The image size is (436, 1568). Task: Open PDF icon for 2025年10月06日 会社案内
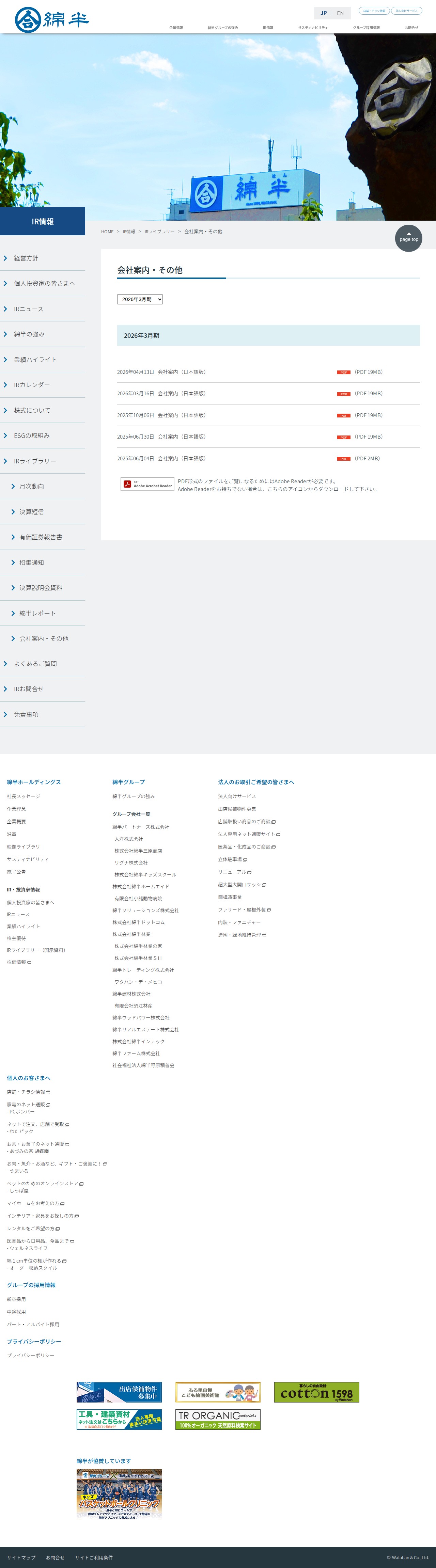tap(343, 415)
